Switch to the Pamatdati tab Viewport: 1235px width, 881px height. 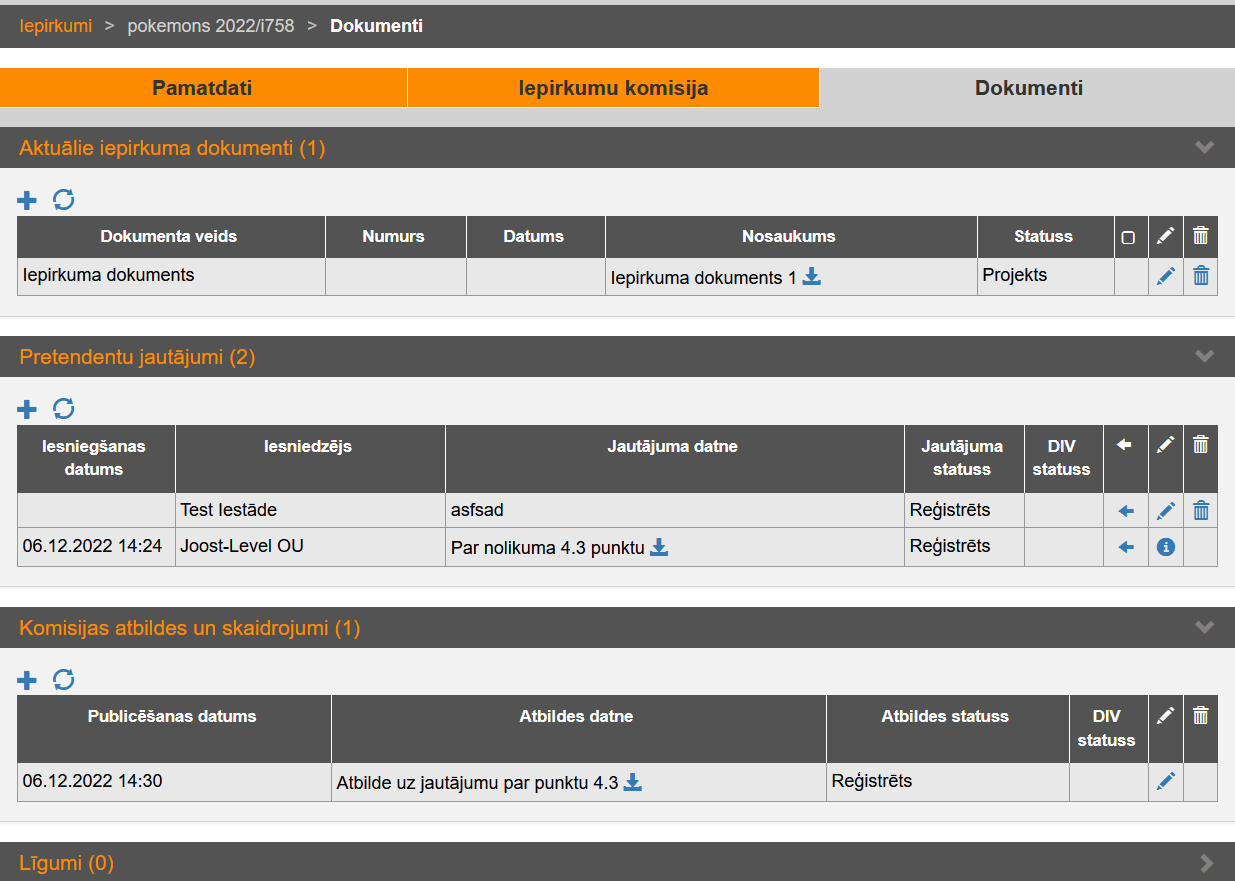[202, 88]
